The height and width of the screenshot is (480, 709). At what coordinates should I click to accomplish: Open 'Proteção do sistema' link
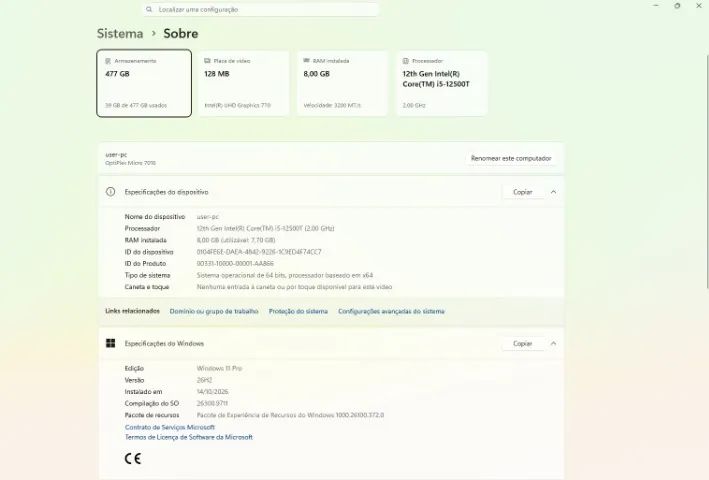click(298, 311)
